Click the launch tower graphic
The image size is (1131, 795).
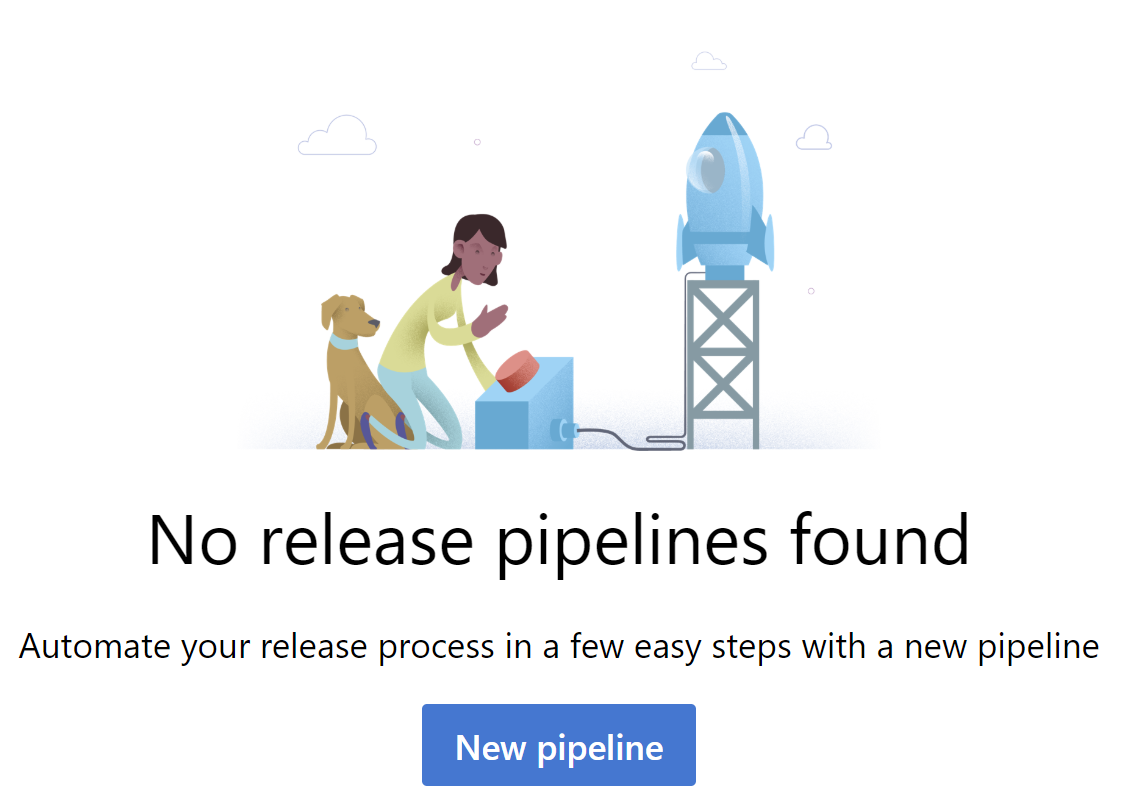(x=722, y=360)
